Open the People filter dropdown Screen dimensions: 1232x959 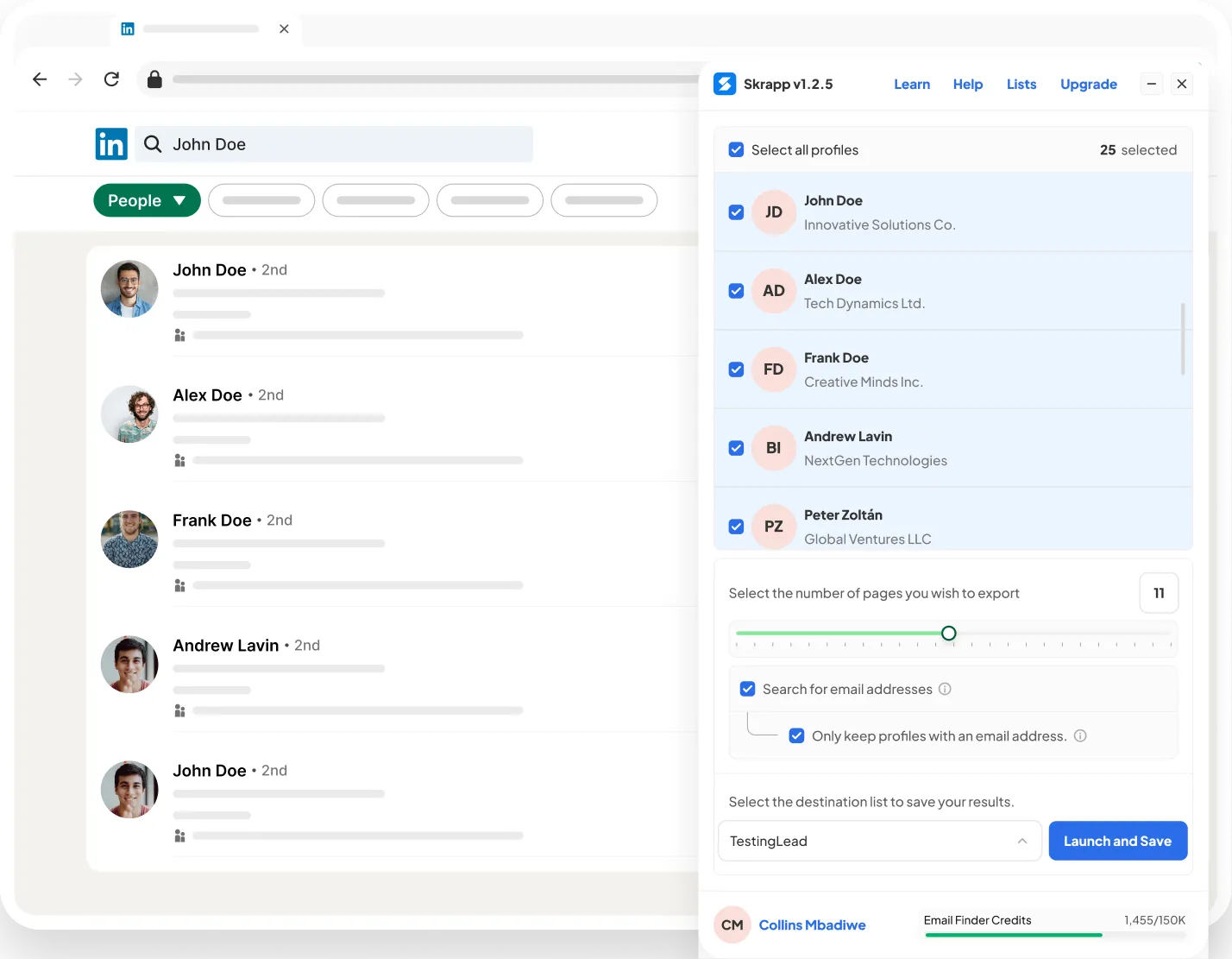click(x=147, y=200)
